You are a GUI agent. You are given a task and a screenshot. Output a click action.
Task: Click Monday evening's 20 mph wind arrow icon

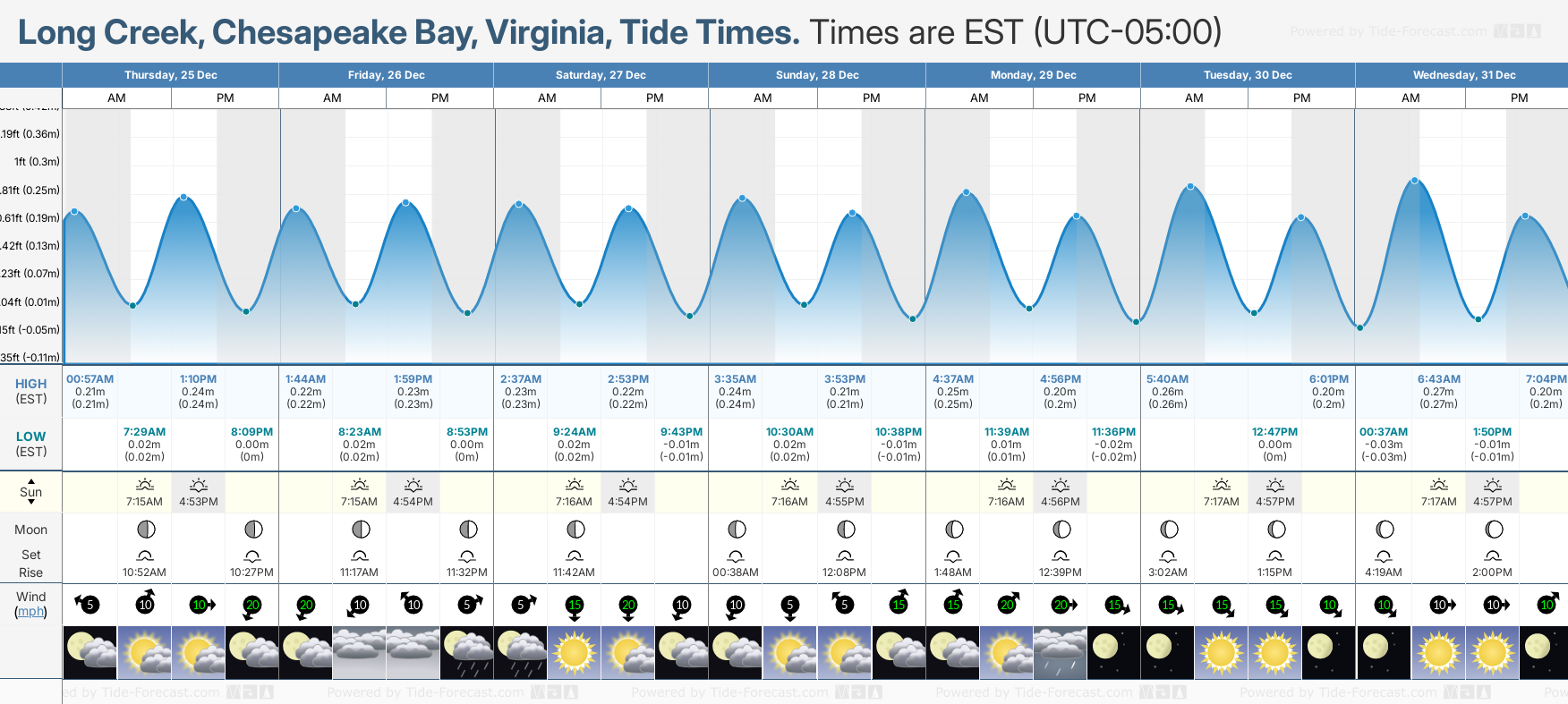click(x=1064, y=605)
